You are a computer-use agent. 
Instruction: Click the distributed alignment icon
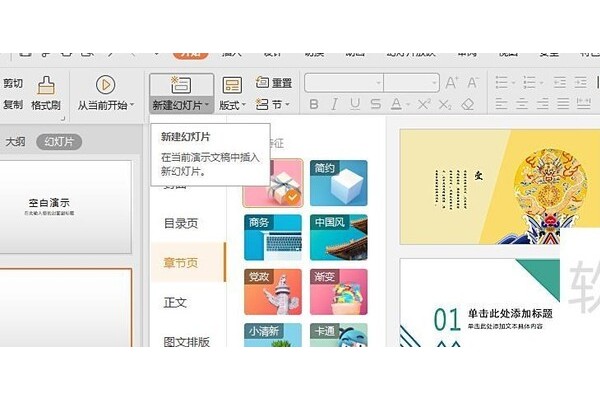584,103
